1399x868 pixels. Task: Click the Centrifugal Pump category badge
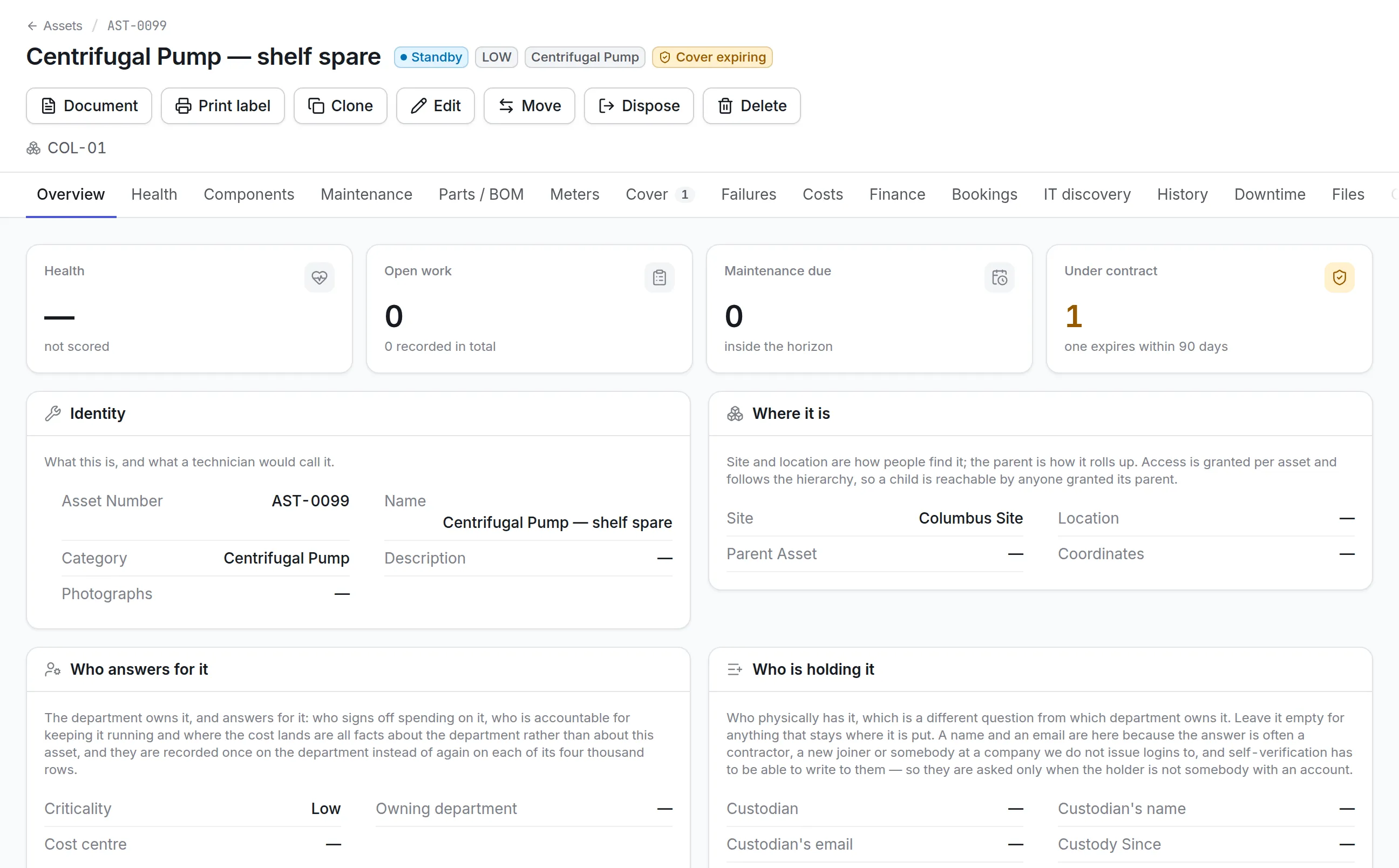pyautogui.click(x=585, y=57)
